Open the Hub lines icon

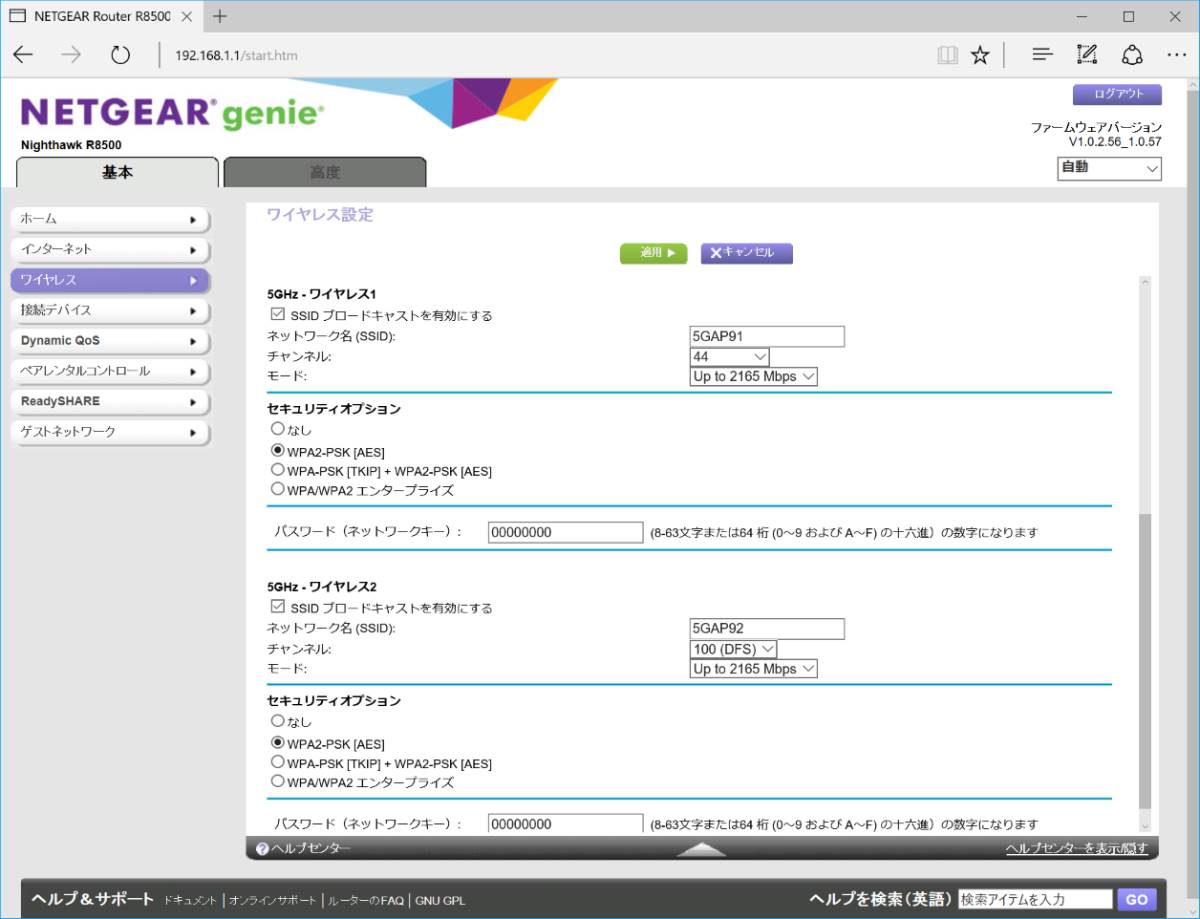pyautogui.click(x=1042, y=55)
